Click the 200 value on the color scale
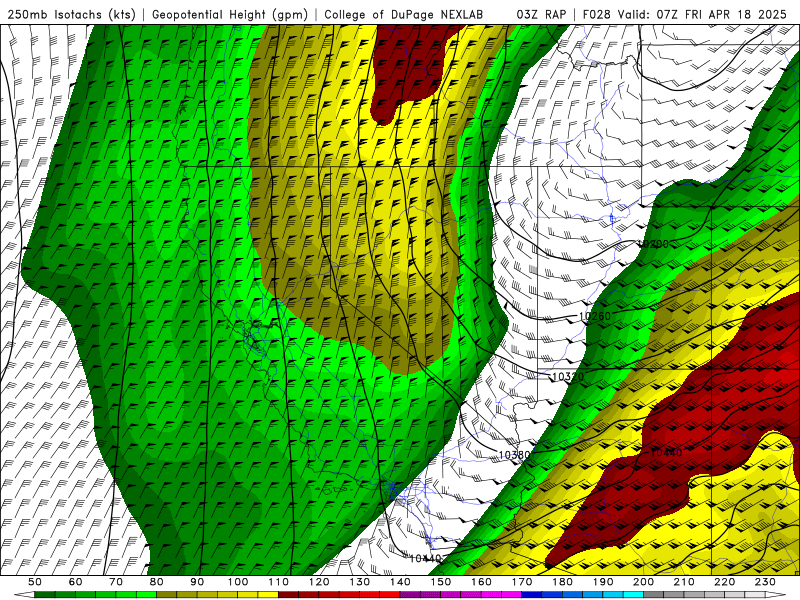This screenshot has height=600, width=800. 644,582
